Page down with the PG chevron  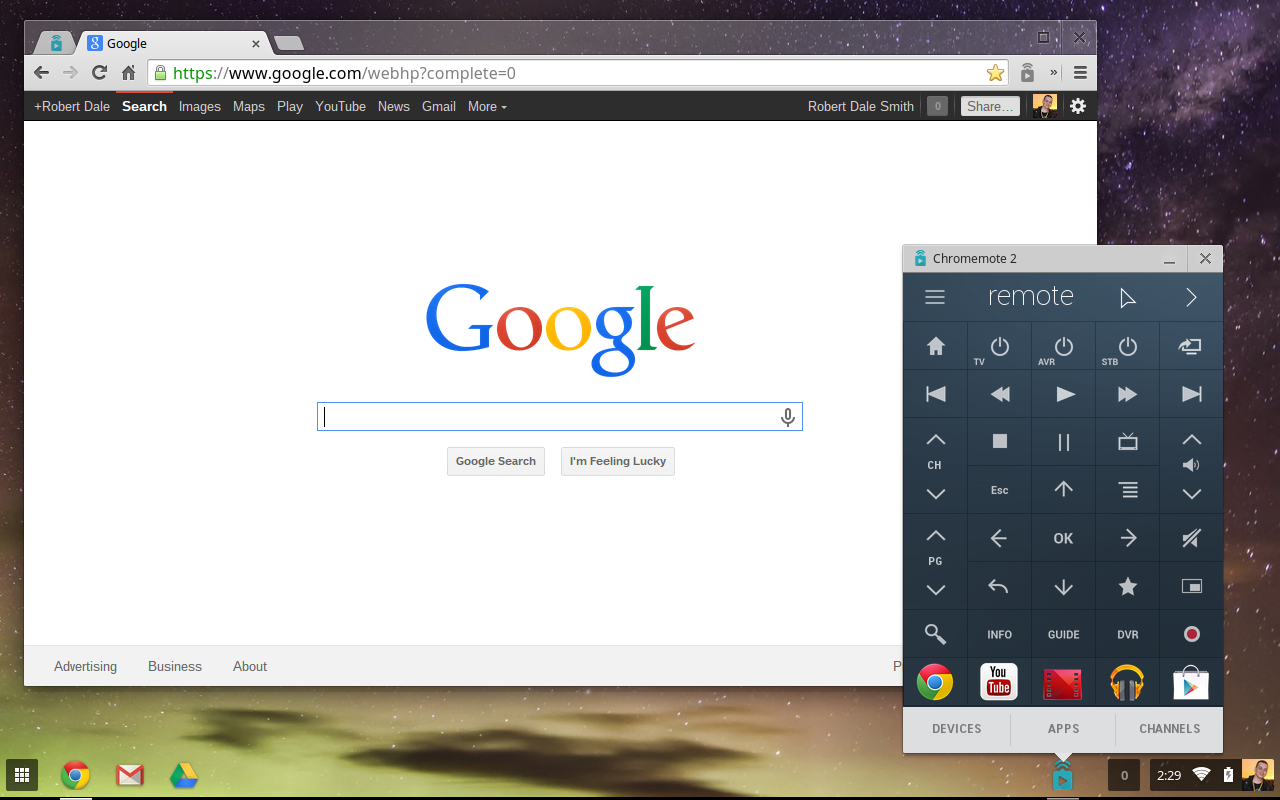(935, 589)
